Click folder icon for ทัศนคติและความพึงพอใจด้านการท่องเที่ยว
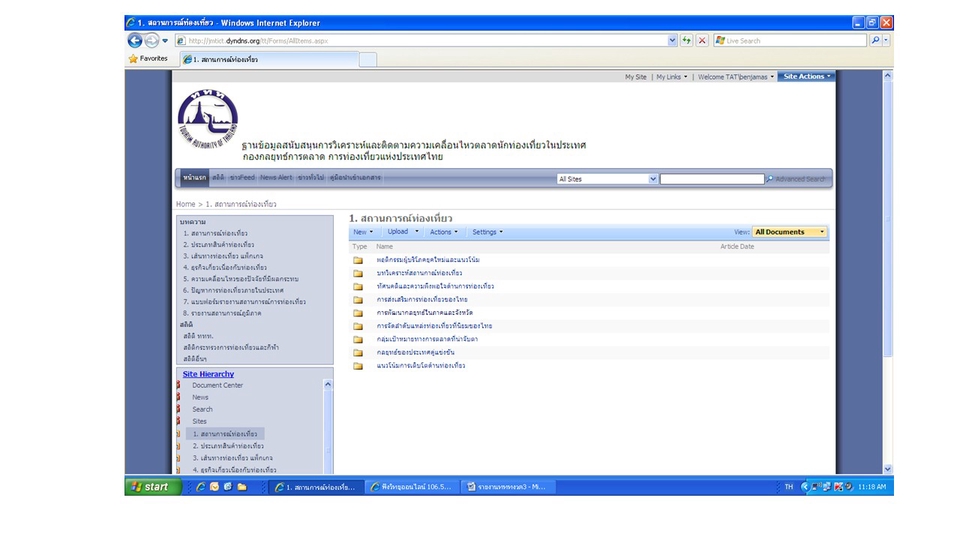The height and width of the screenshot is (540, 960). click(358, 287)
